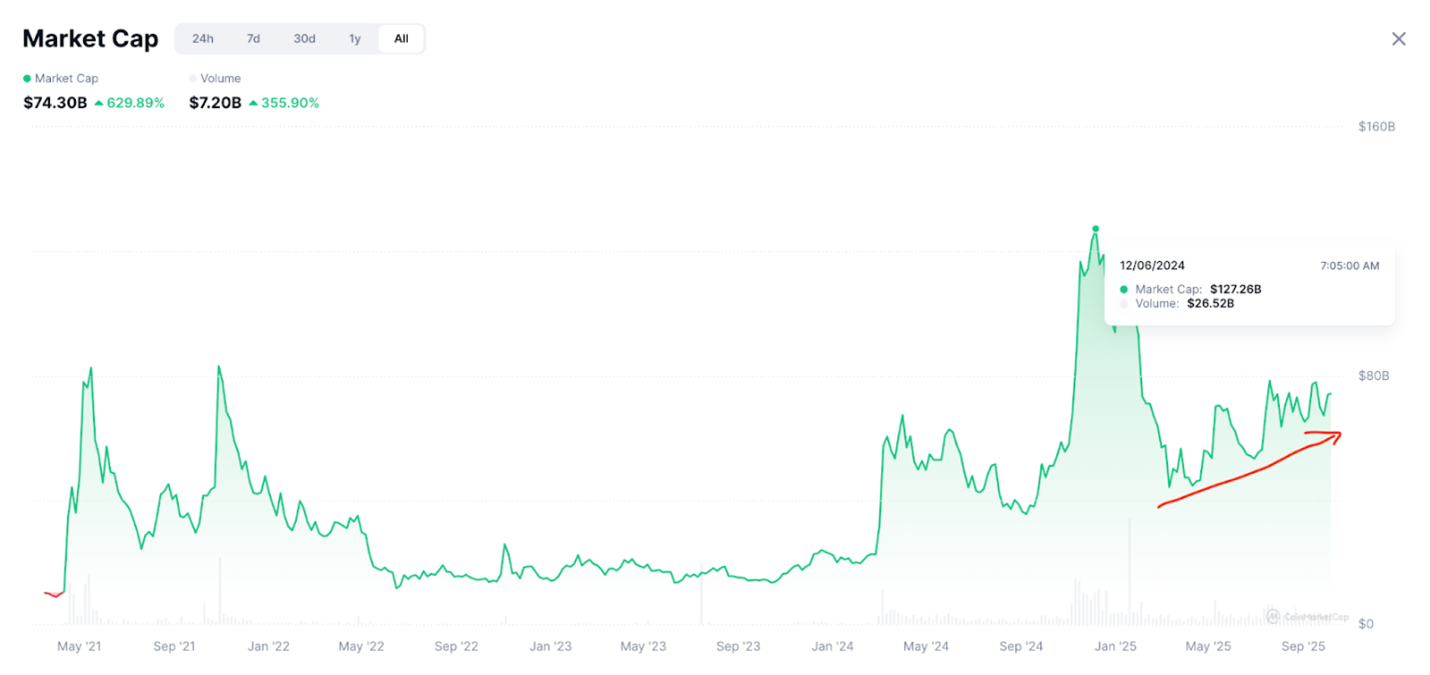Viewport: 1430px width, 675px height.
Task: Toggle the Market Cap legend green dot
Action: tap(27, 78)
